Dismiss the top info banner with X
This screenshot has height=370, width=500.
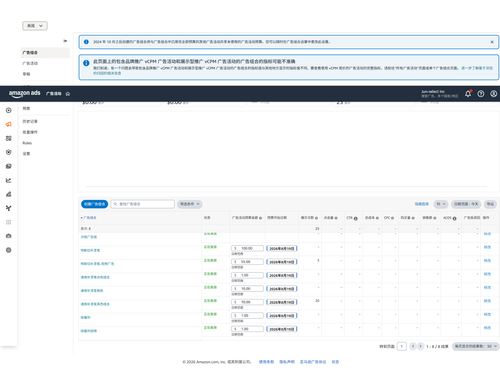pyautogui.click(x=492, y=42)
